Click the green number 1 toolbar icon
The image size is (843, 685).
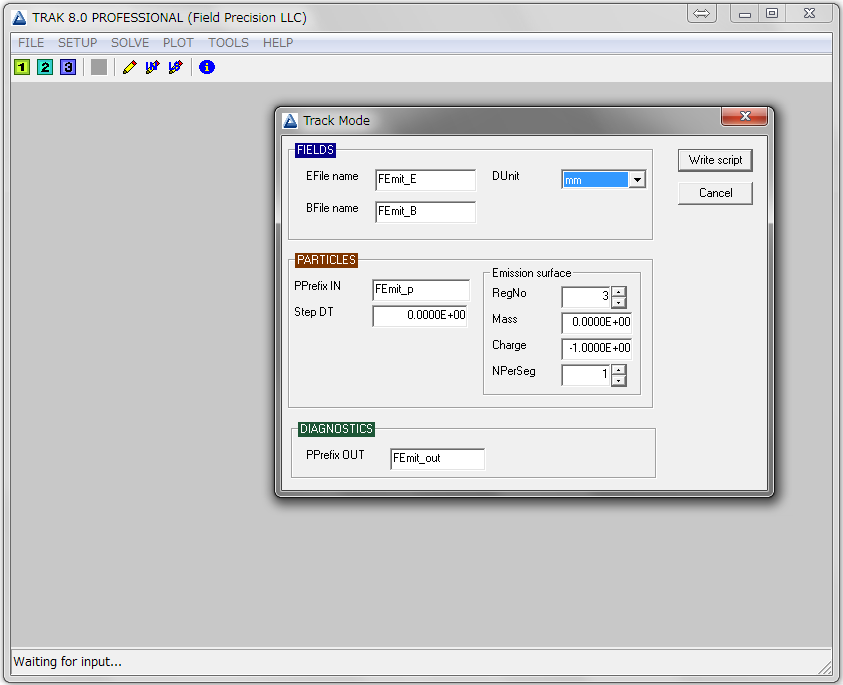pos(22,67)
